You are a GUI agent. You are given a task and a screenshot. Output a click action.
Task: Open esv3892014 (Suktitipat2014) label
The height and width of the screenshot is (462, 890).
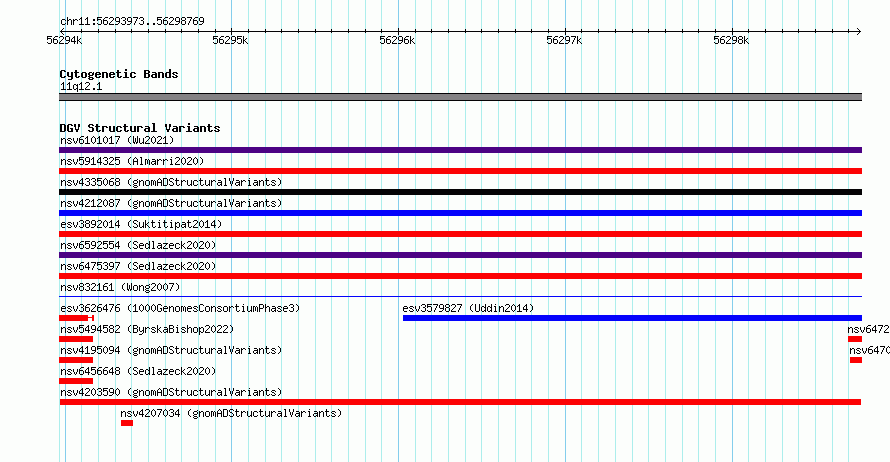(141, 224)
